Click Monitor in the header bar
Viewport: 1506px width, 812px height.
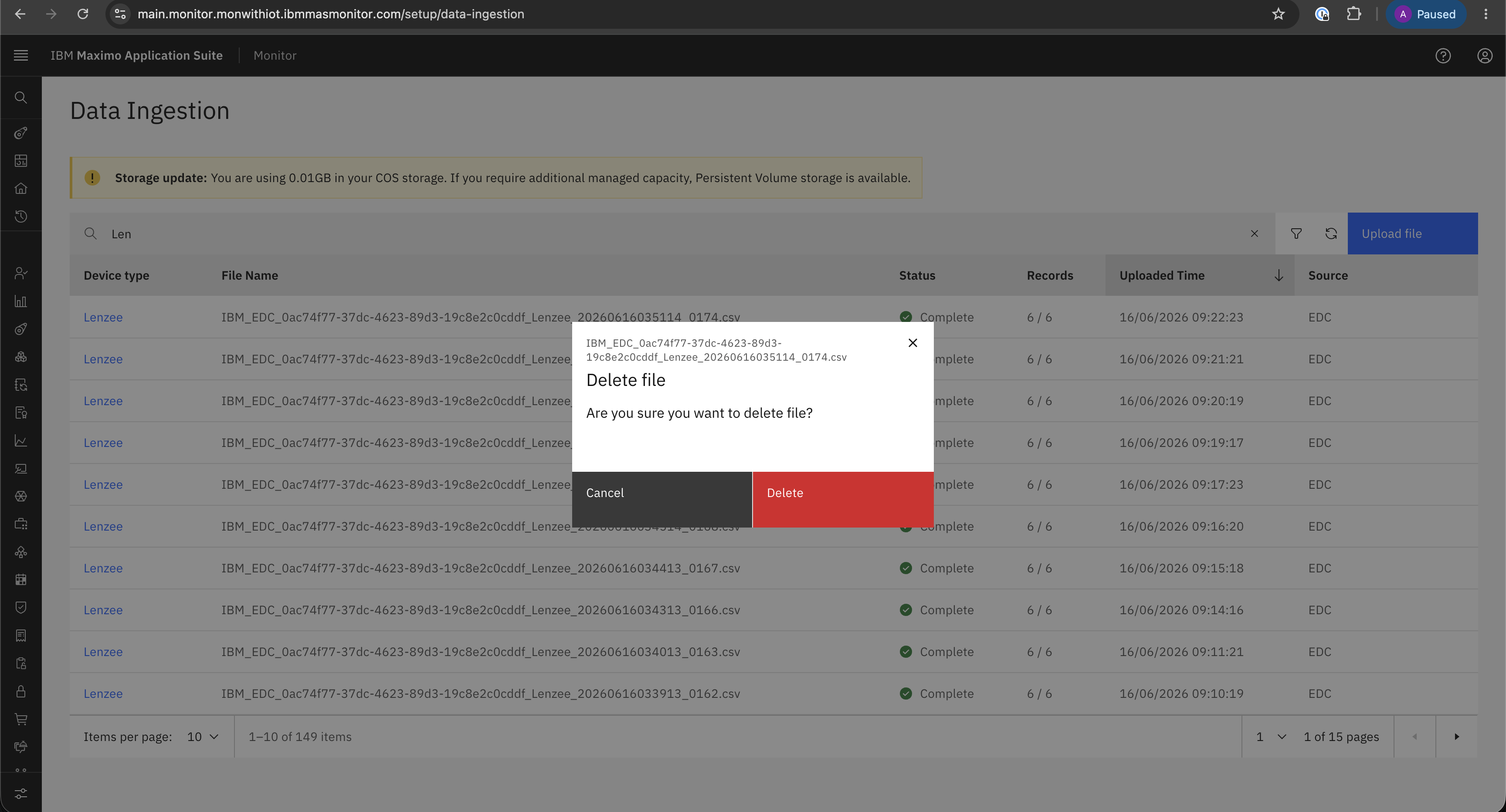click(275, 55)
